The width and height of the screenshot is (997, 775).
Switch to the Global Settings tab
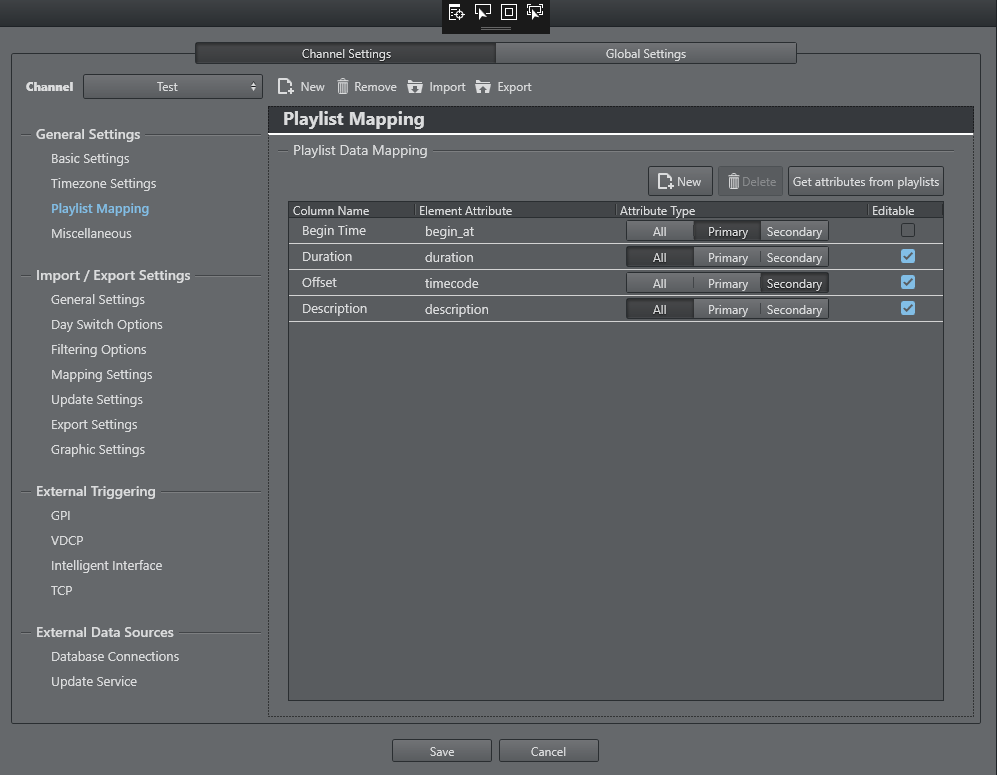click(x=645, y=54)
